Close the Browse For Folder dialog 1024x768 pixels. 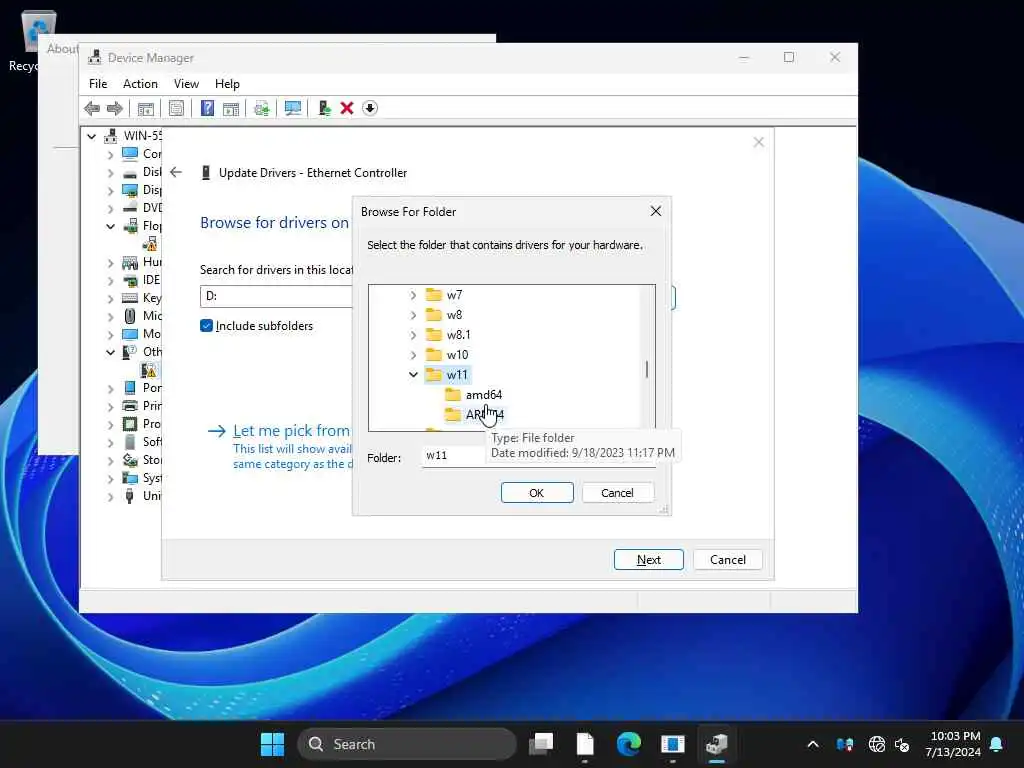[656, 211]
